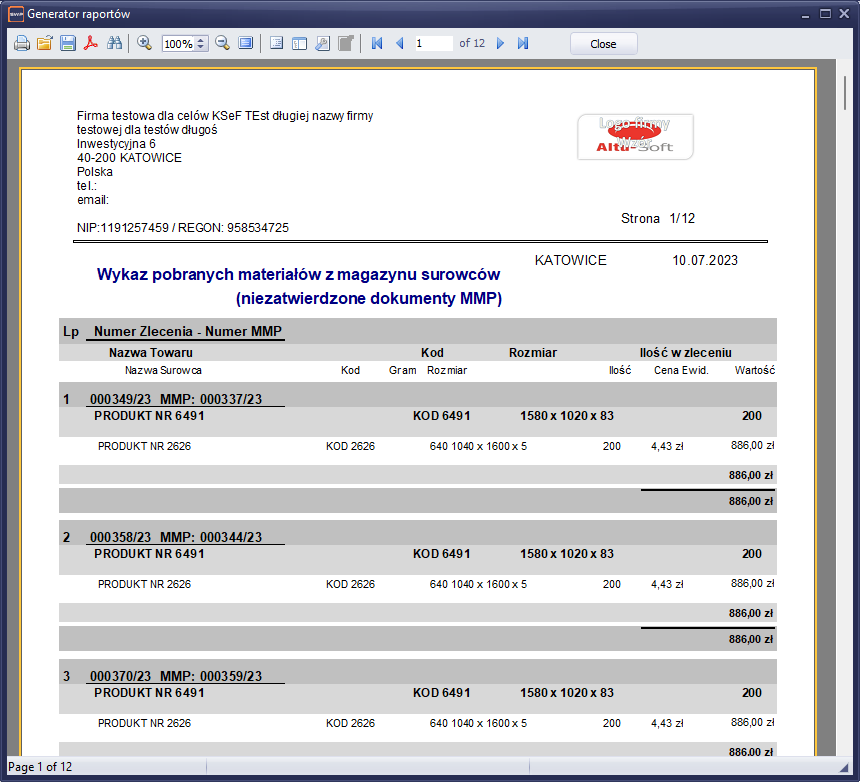The height and width of the screenshot is (782, 860).
Task: Click the Print report icon
Action: [x=22, y=44]
